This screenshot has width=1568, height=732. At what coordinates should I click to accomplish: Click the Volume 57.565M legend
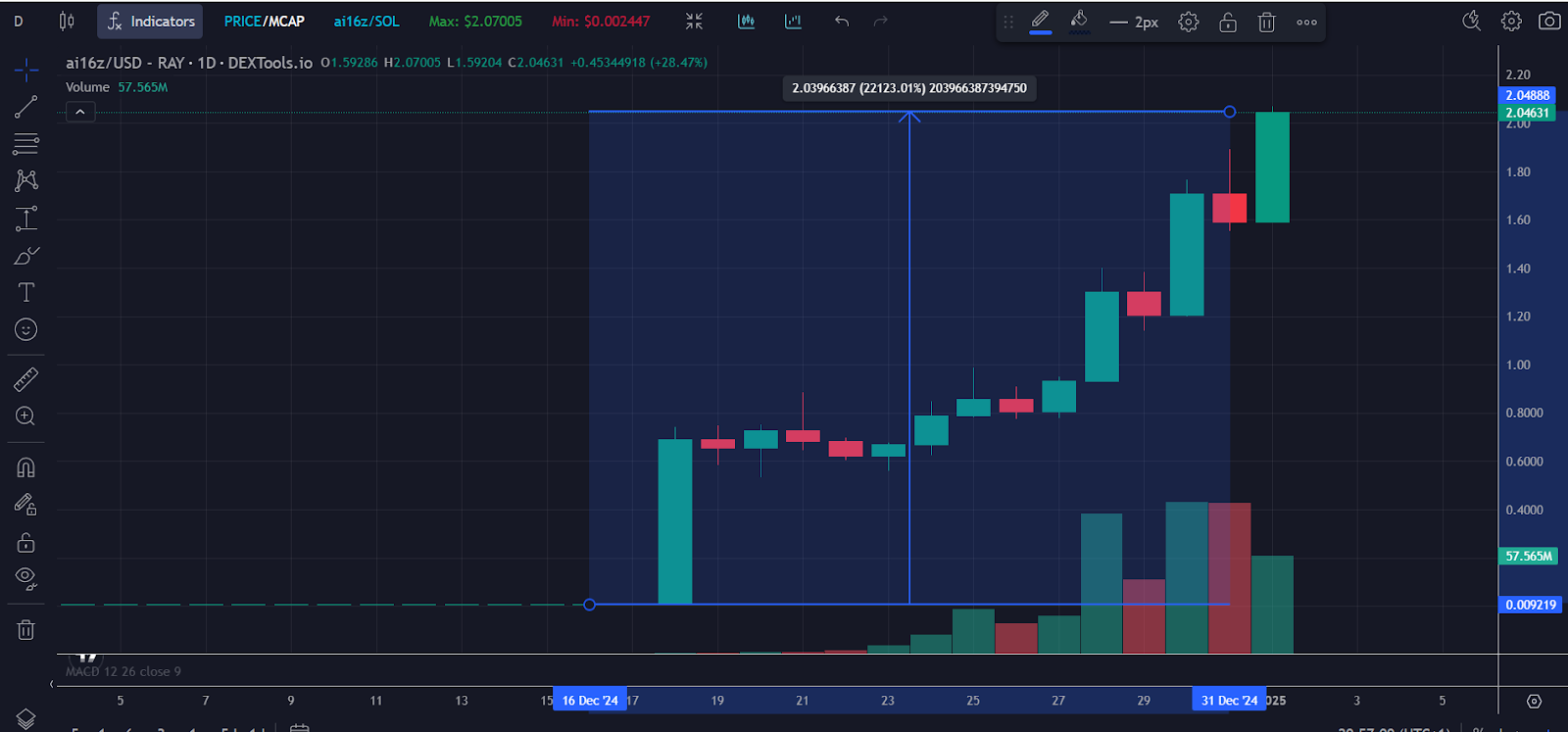[117, 87]
